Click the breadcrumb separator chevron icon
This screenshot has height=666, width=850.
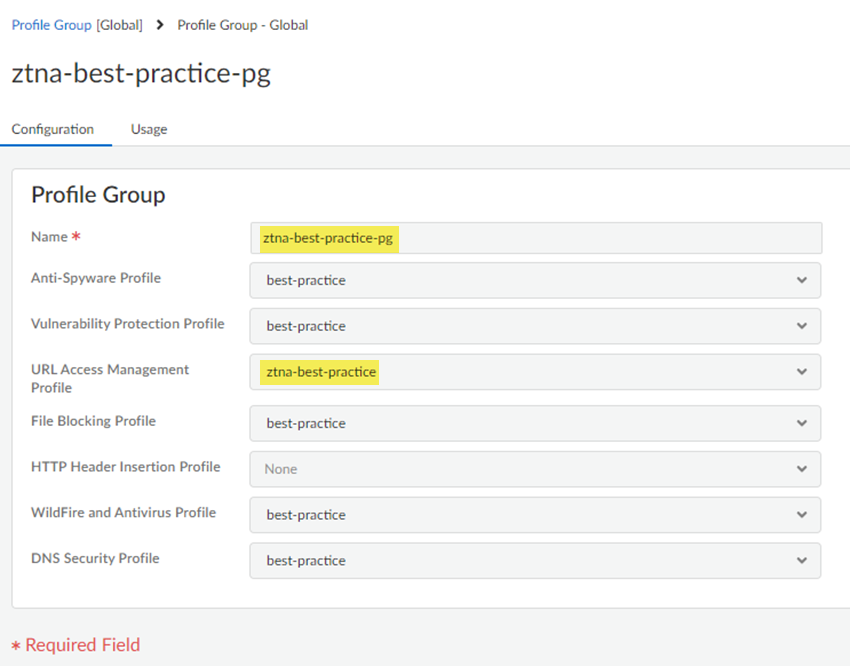(160, 25)
